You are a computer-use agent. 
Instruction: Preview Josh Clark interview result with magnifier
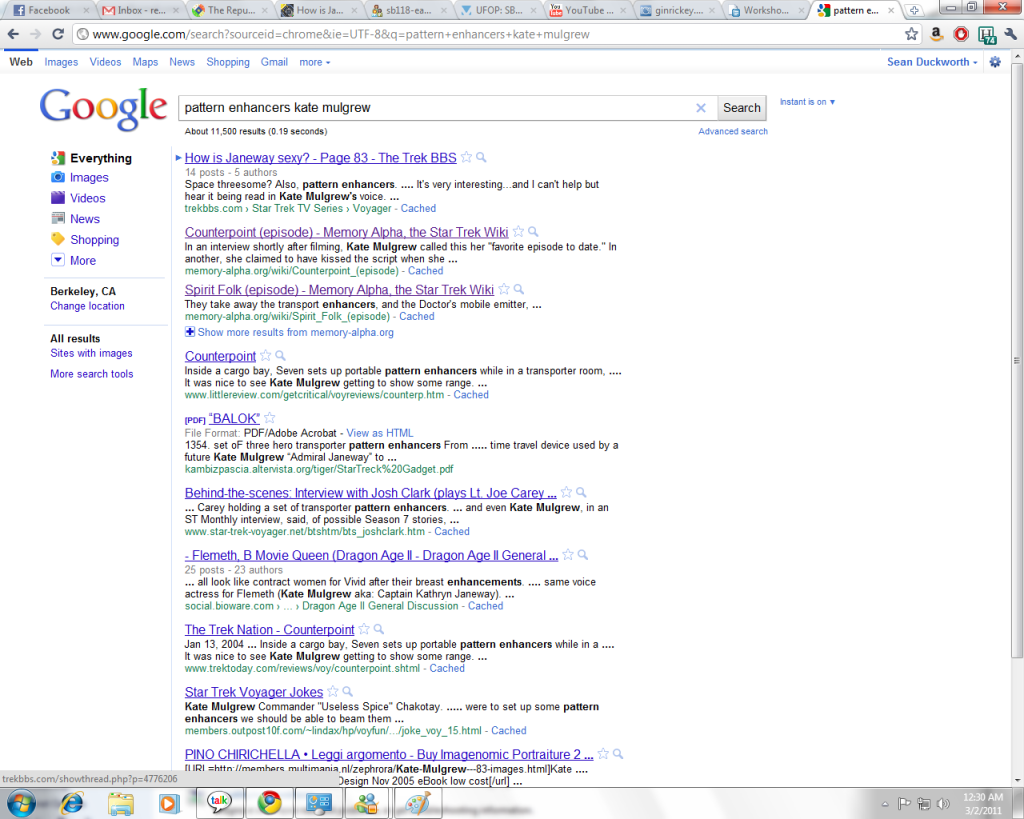pos(581,492)
